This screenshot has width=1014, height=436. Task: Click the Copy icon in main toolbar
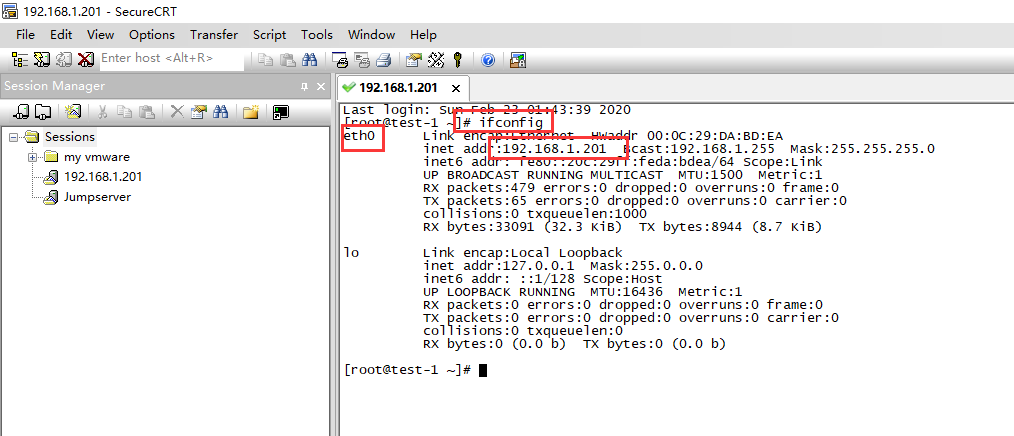(x=265, y=60)
